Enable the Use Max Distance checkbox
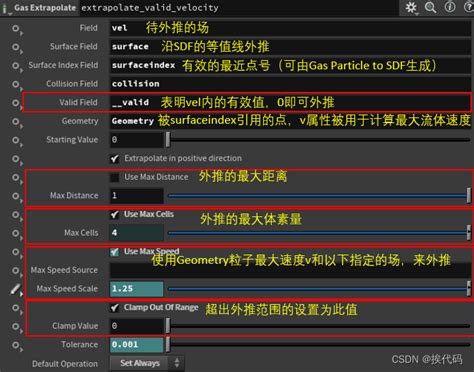The image size is (474, 372). (x=115, y=177)
